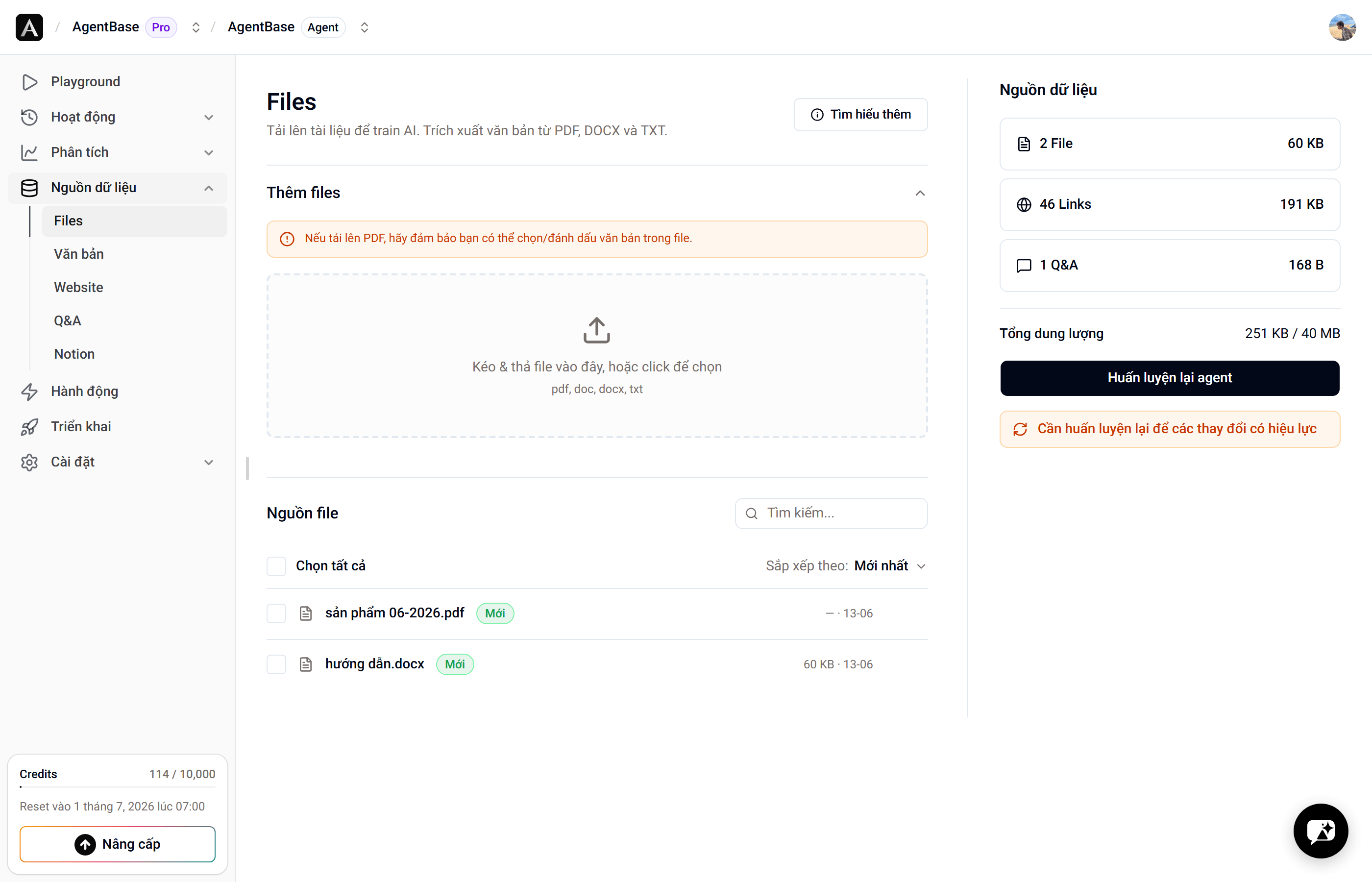The width and height of the screenshot is (1372, 882).
Task: Open Triển khai in sidebar
Action: (118, 427)
